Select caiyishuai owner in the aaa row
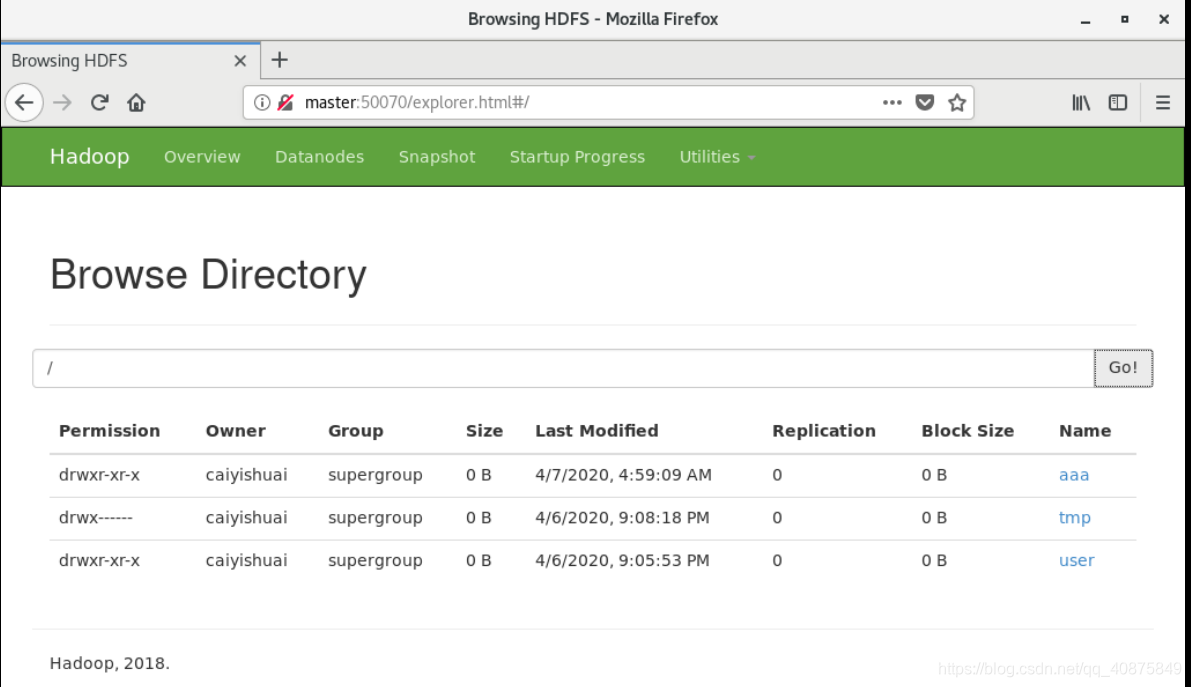1191x687 pixels. pos(246,475)
